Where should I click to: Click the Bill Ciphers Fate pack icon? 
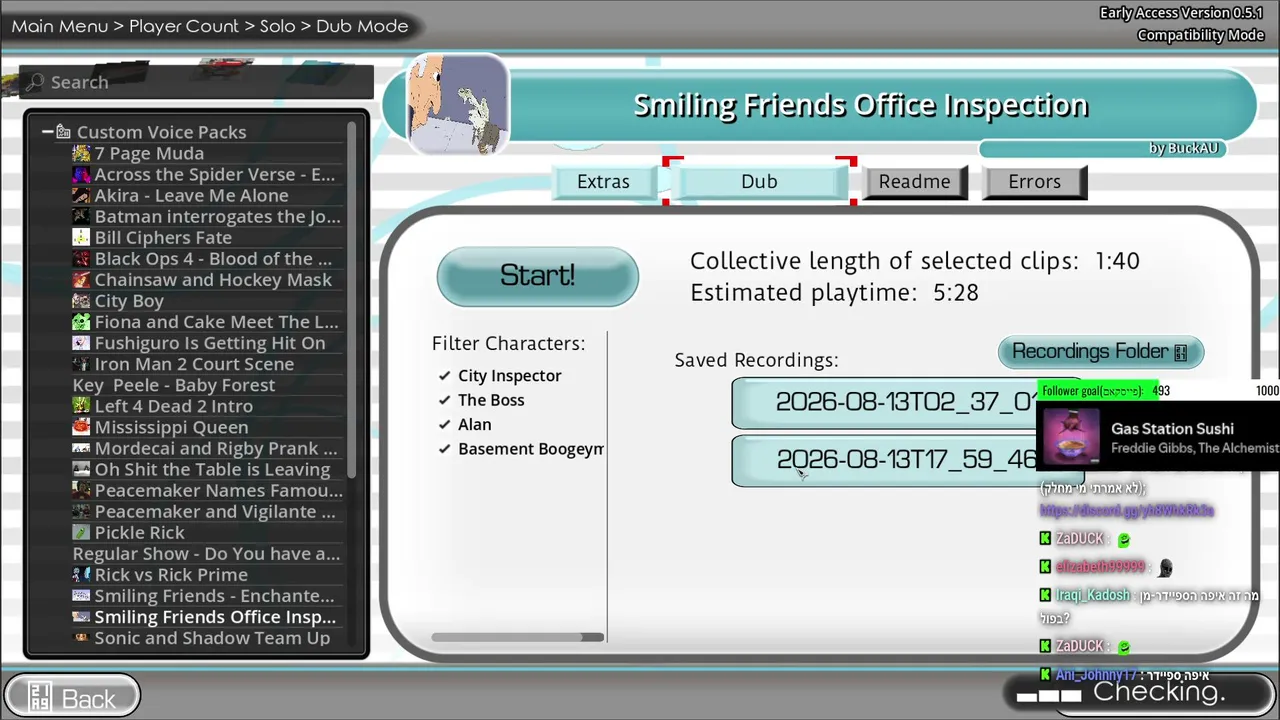pyautogui.click(x=81, y=237)
